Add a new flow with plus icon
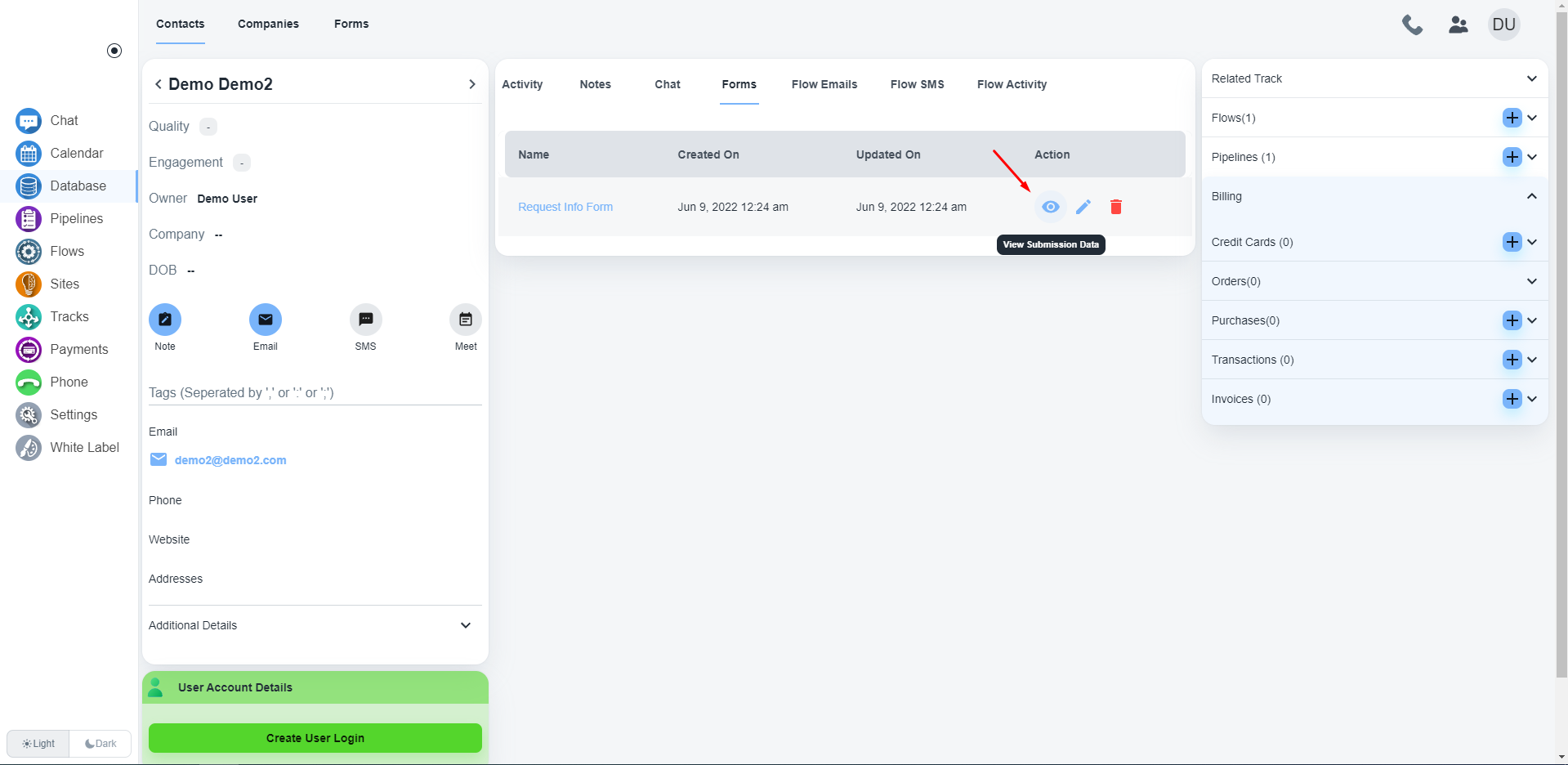The height and width of the screenshot is (765, 1568). 1512,118
